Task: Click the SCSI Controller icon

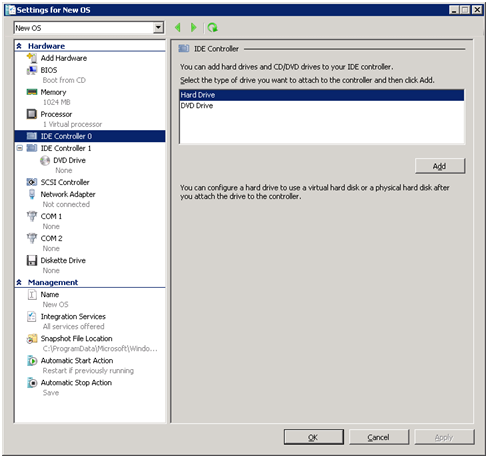Action: click(x=32, y=182)
